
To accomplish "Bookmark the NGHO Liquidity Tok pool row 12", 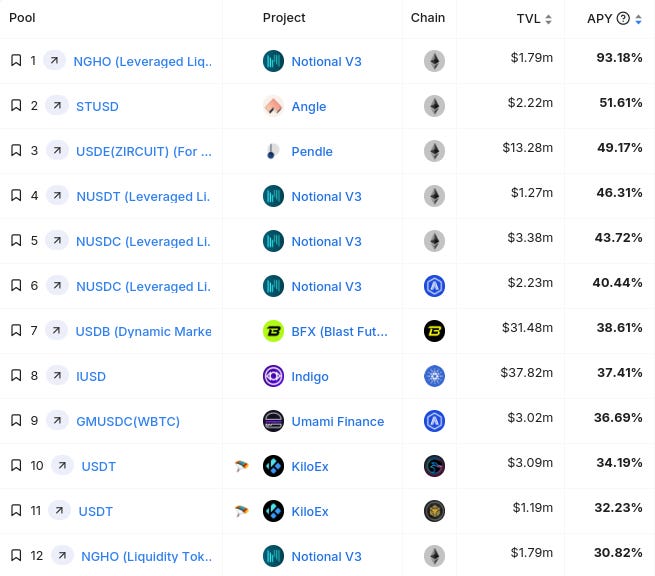I will click(x=16, y=556).
